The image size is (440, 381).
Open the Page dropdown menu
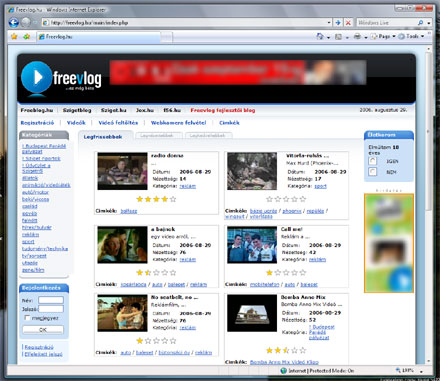[x=383, y=36]
